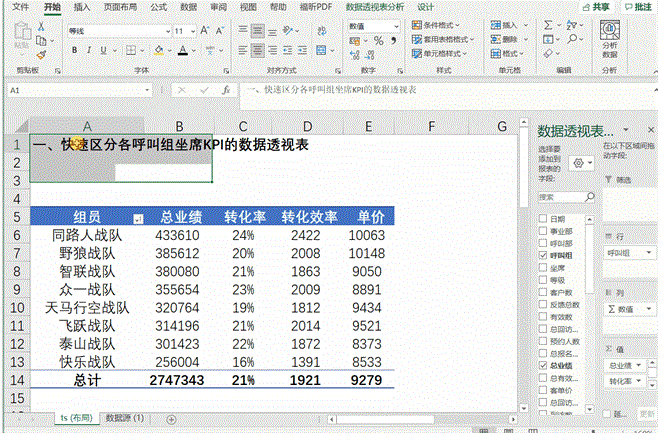Click the 共享 share button
This screenshot has width=658, height=433.
[596, 7]
